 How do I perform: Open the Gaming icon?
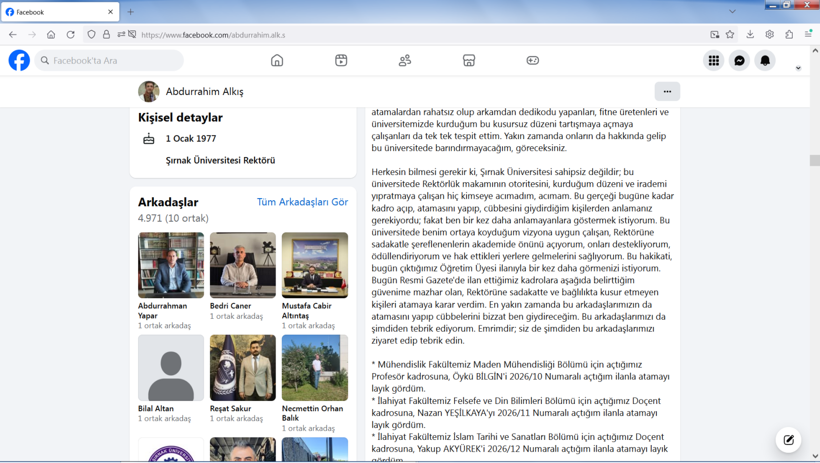click(x=532, y=60)
